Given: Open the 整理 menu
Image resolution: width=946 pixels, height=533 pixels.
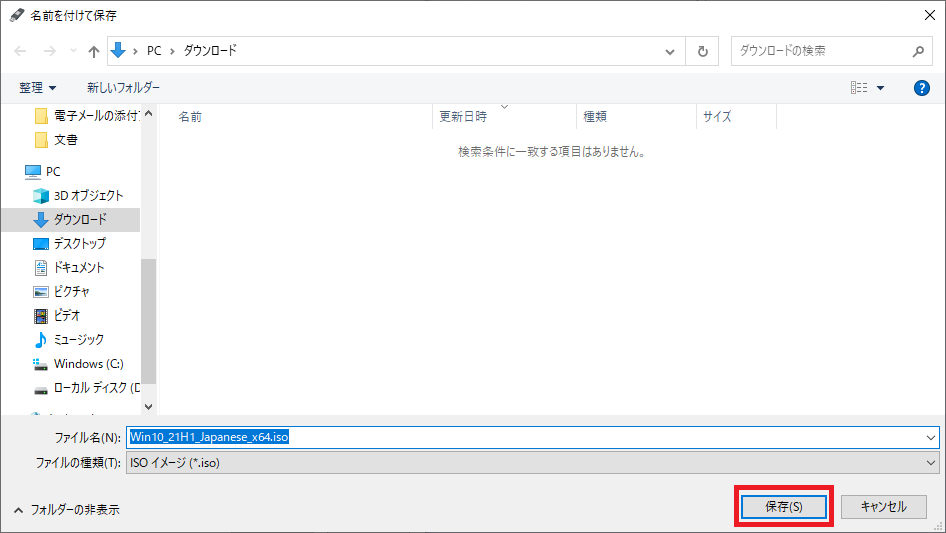Looking at the screenshot, I should 38,88.
